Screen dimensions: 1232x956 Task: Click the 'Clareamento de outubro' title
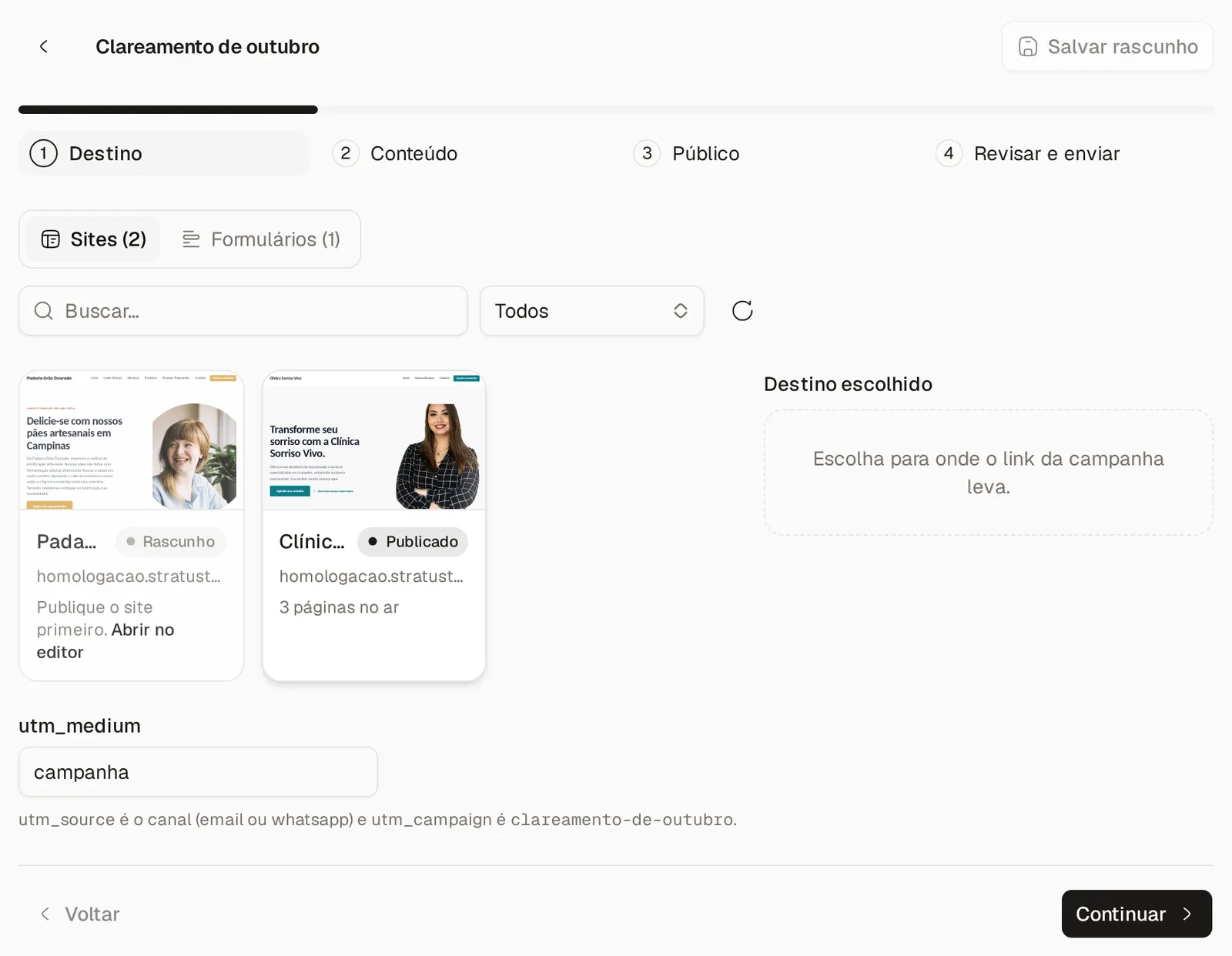click(207, 47)
